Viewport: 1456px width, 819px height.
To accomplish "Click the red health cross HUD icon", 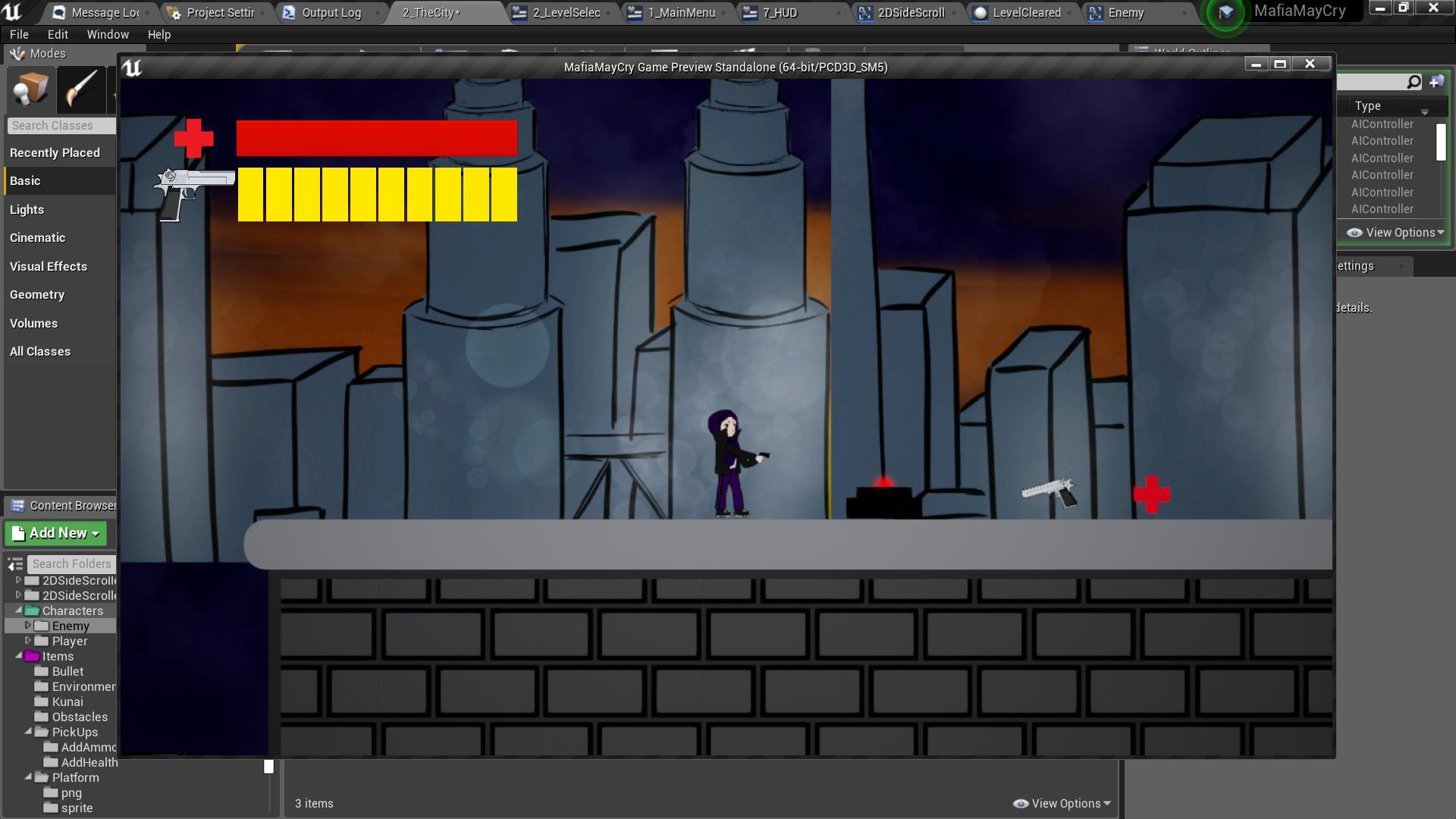I will 194,138.
